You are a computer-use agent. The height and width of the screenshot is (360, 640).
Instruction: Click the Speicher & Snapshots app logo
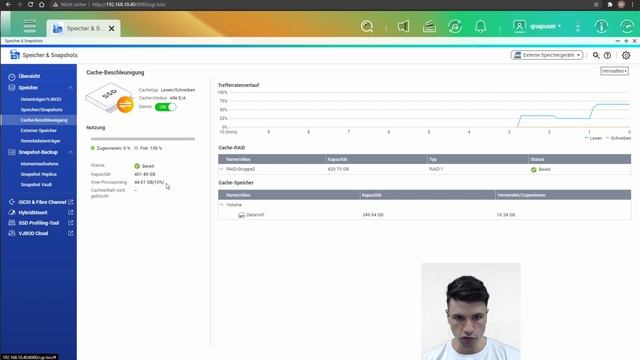15,55
